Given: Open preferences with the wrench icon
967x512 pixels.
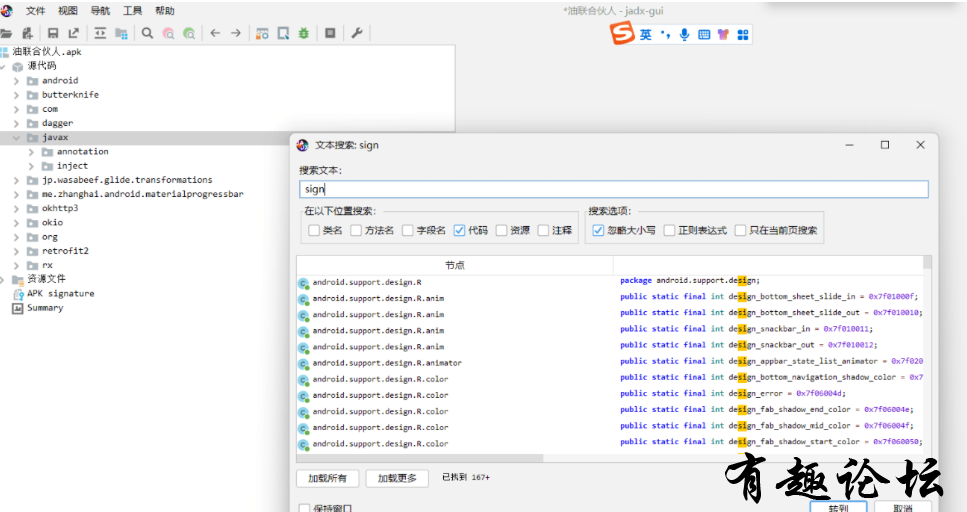Looking at the screenshot, I should click(x=356, y=33).
